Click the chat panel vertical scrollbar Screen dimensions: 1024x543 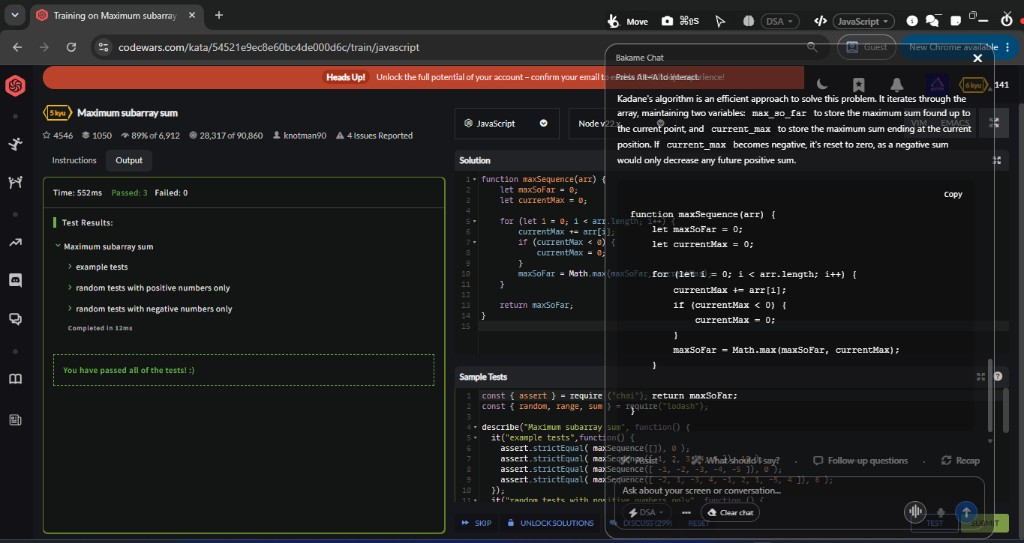point(991,395)
